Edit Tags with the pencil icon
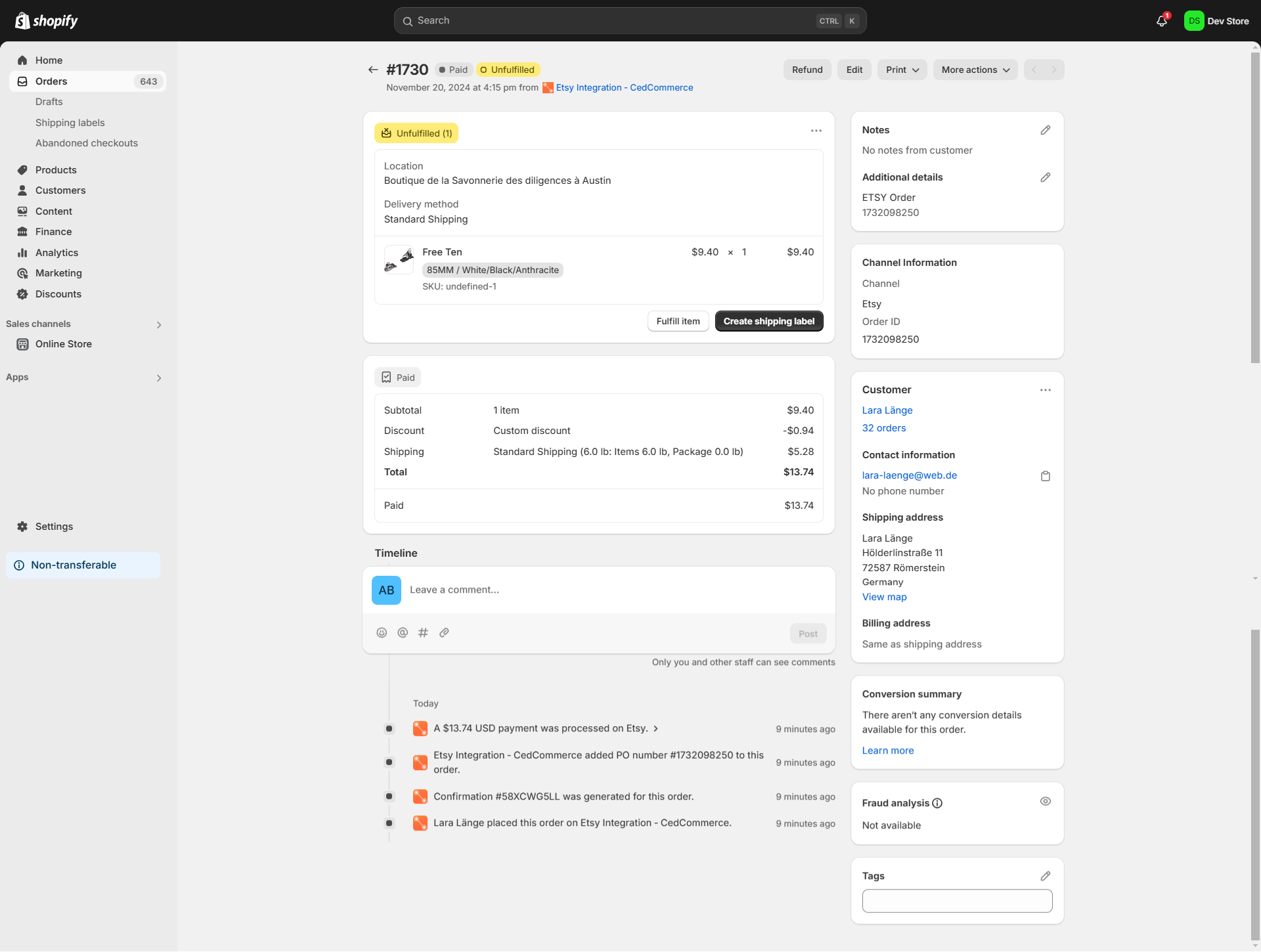Viewport: 1261px width, 952px height. [1046, 876]
